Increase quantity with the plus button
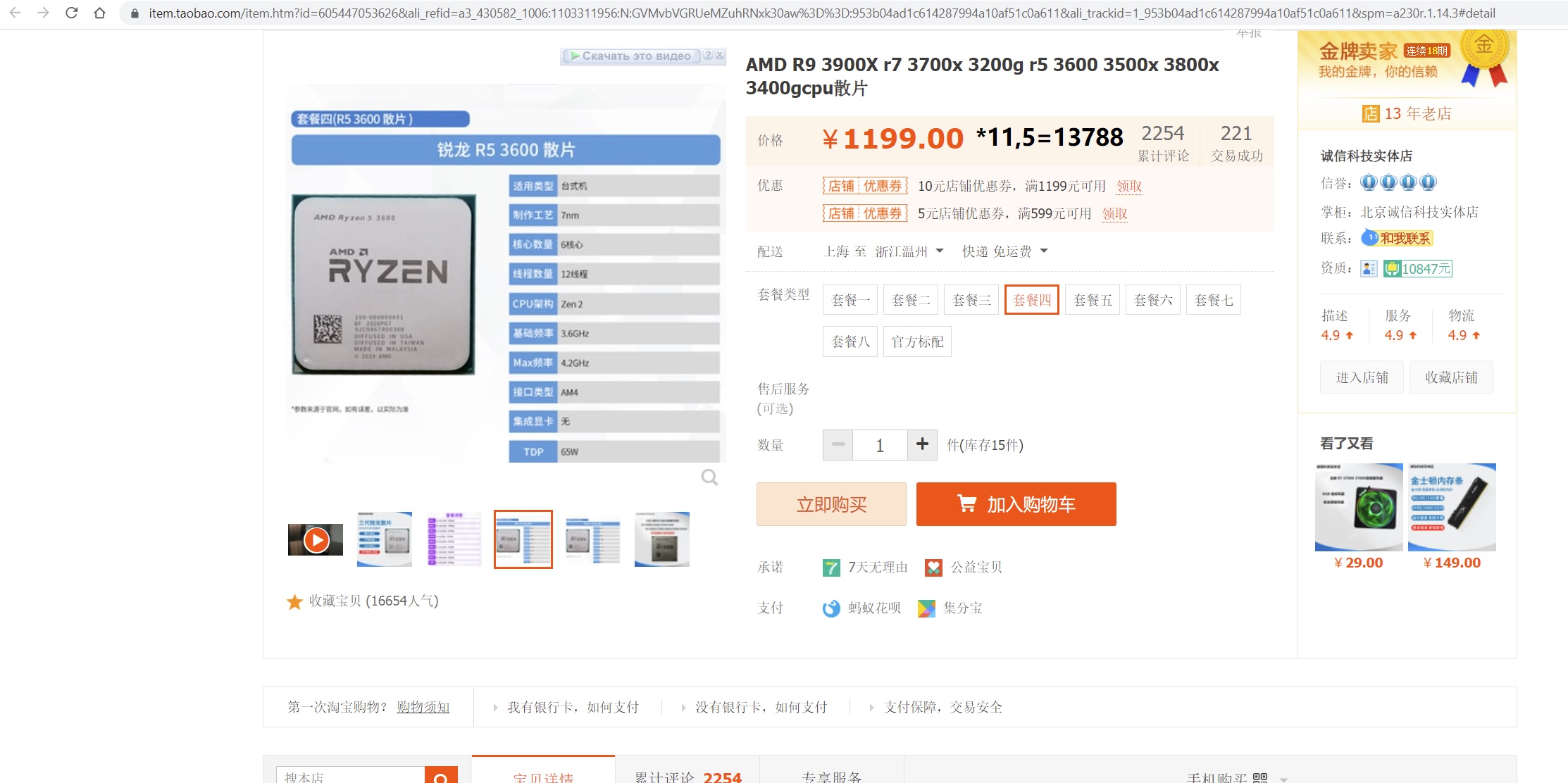 click(922, 445)
